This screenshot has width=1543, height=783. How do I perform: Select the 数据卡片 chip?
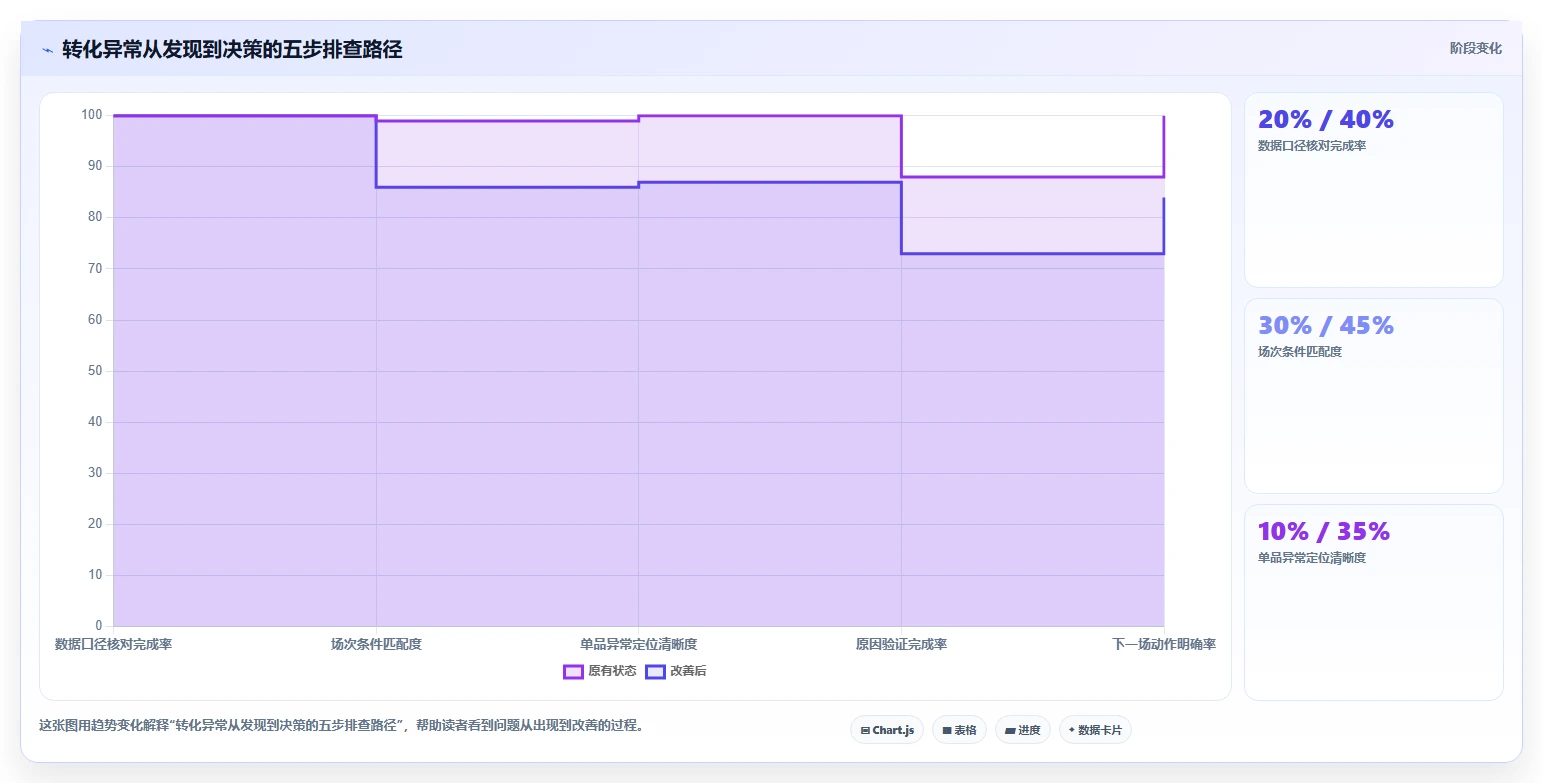point(1095,730)
